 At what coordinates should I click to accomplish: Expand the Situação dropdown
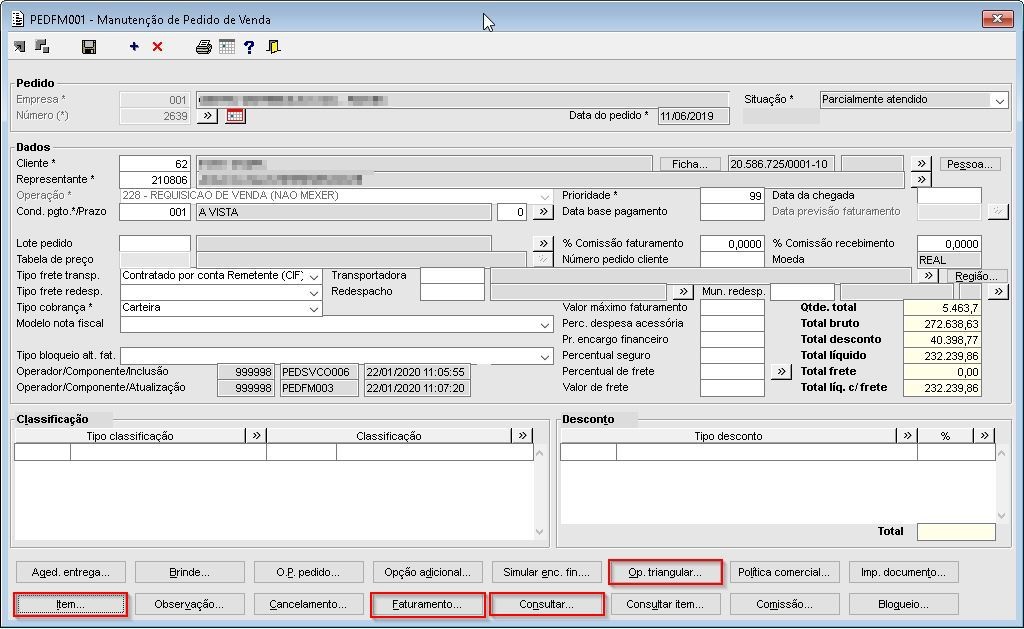999,100
